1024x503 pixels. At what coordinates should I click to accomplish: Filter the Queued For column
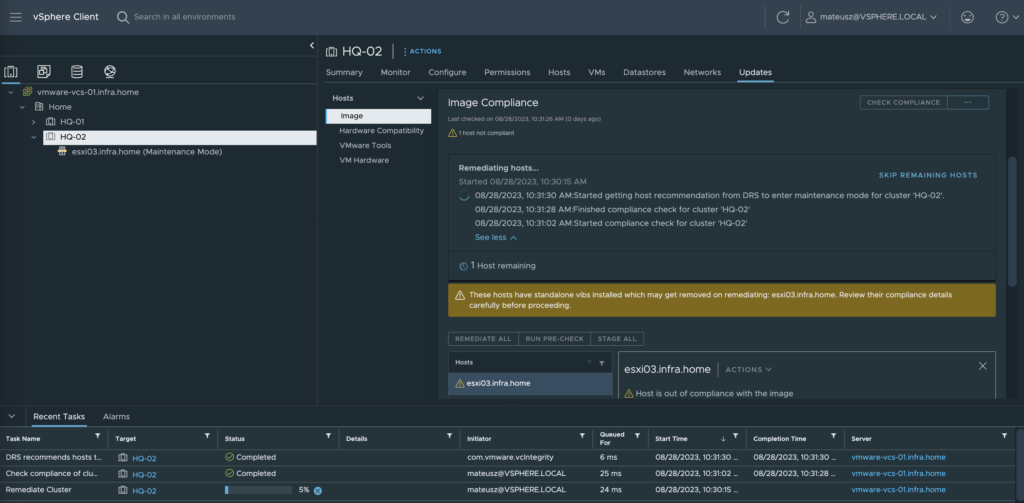pyautogui.click(x=637, y=435)
